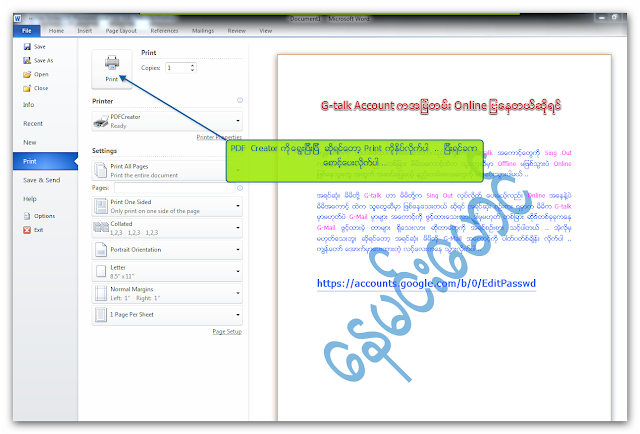
Task: Expand the Normal Margins dropdown
Action: (238, 293)
